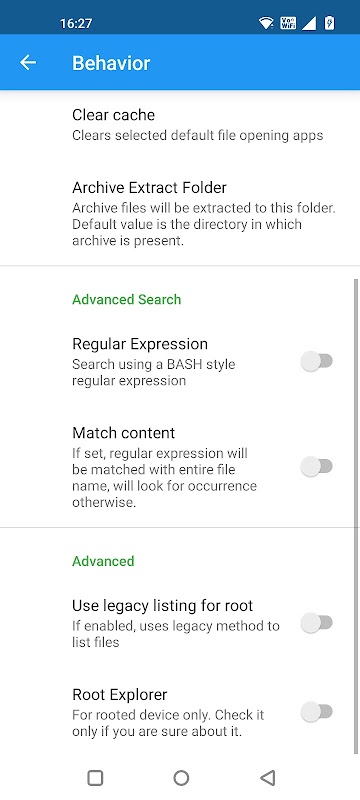Click the vertical scrollbar on the right
The width and height of the screenshot is (360, 800).
tap(356, 515)
